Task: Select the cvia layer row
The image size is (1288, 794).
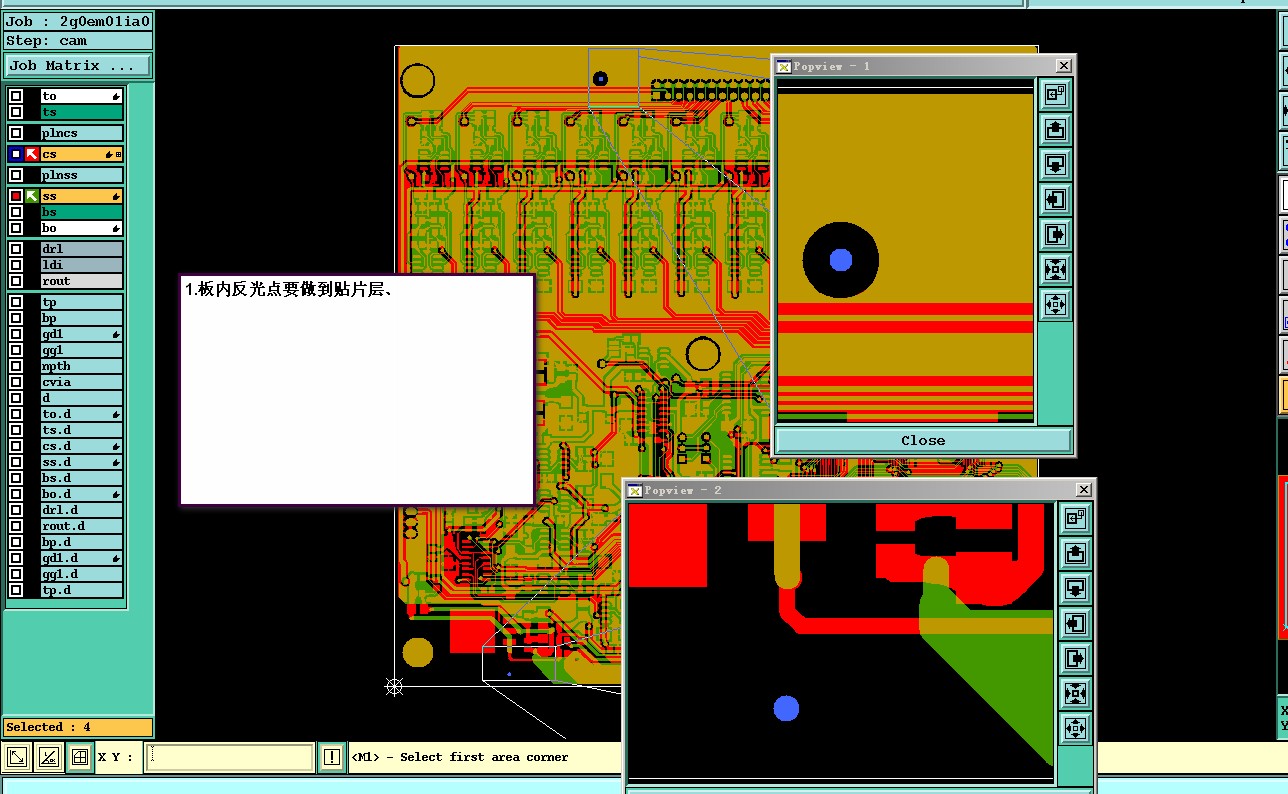Action: [82, 382]
